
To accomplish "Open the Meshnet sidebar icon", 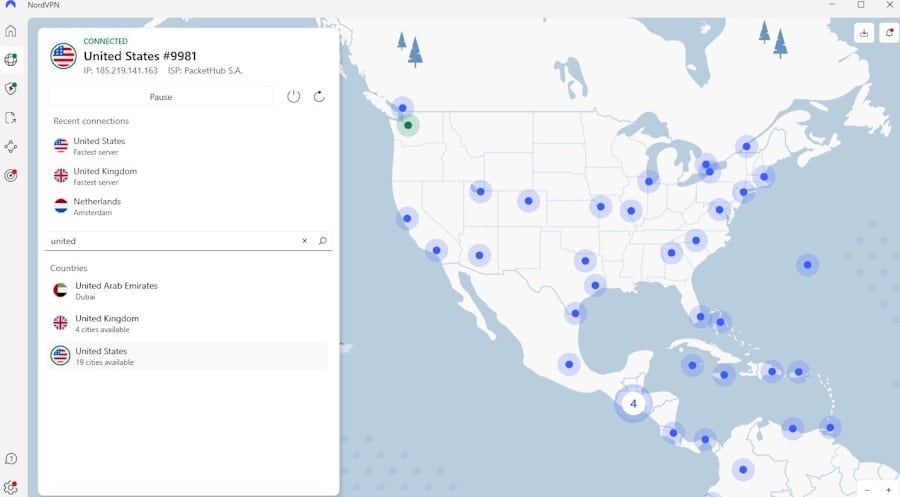I will tap(11, 147).
